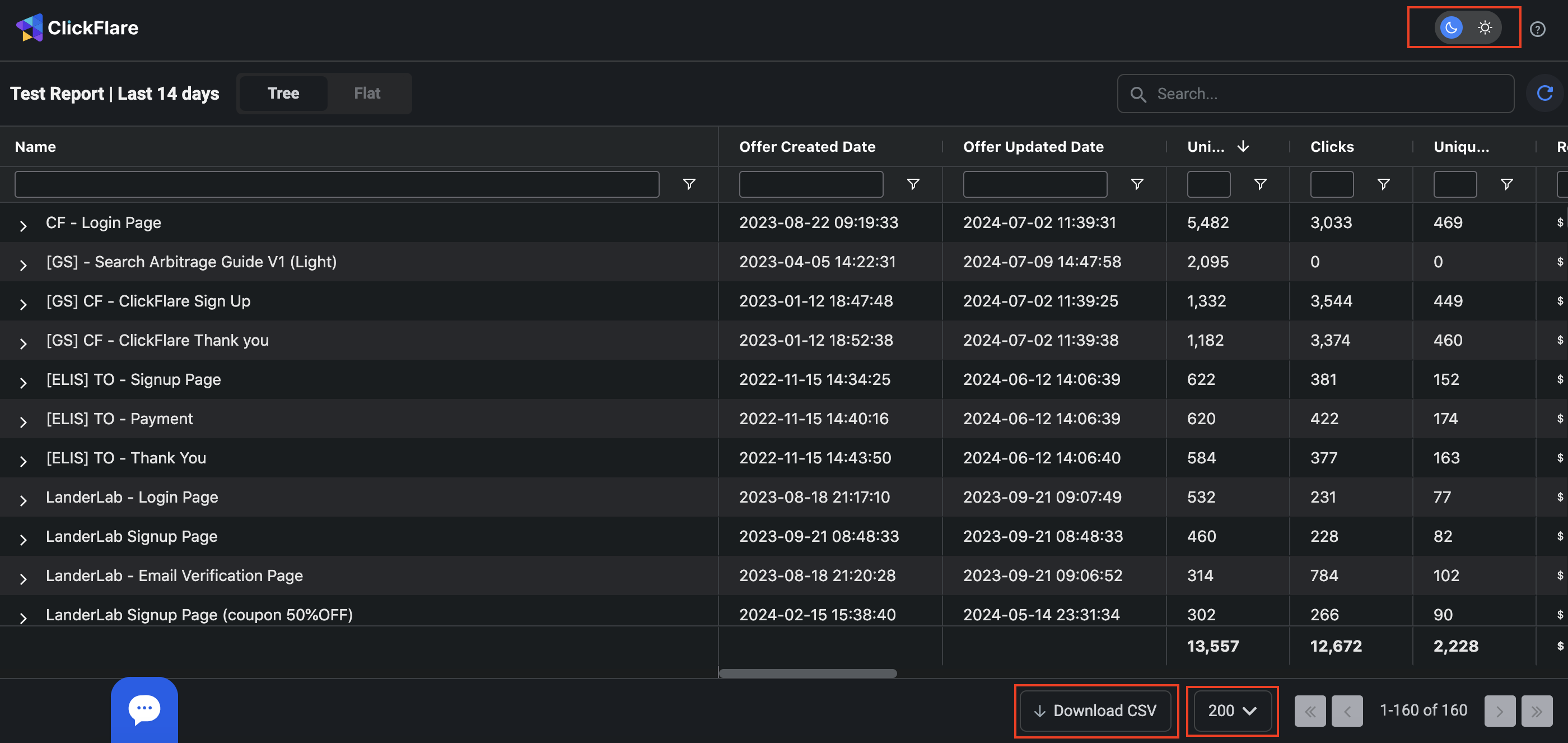Expand [ELIS] TO - Payment row
The height and width of the screenshot is (743, 1568).
[23, 422]
